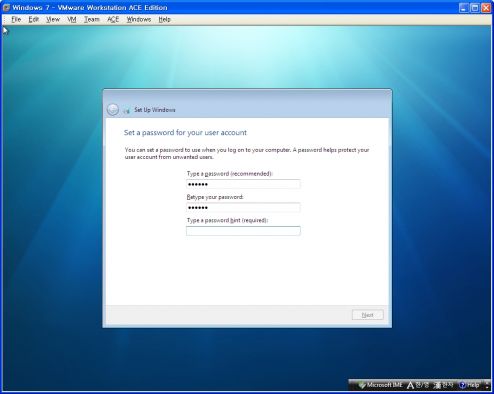Open the Windows menu in VMware

[x=139, y=20]
